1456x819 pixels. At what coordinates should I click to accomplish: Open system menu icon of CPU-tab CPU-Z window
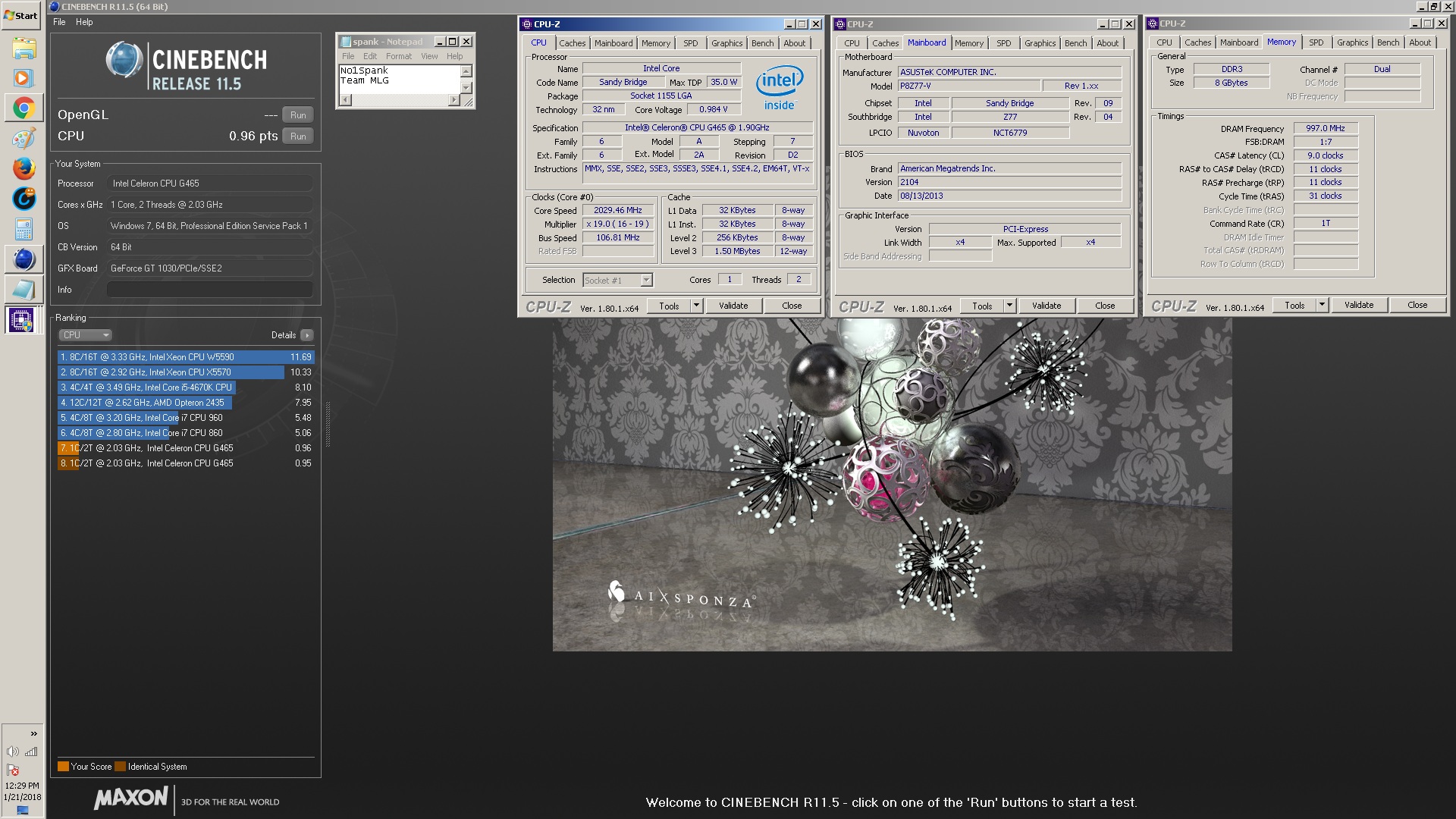526,24
